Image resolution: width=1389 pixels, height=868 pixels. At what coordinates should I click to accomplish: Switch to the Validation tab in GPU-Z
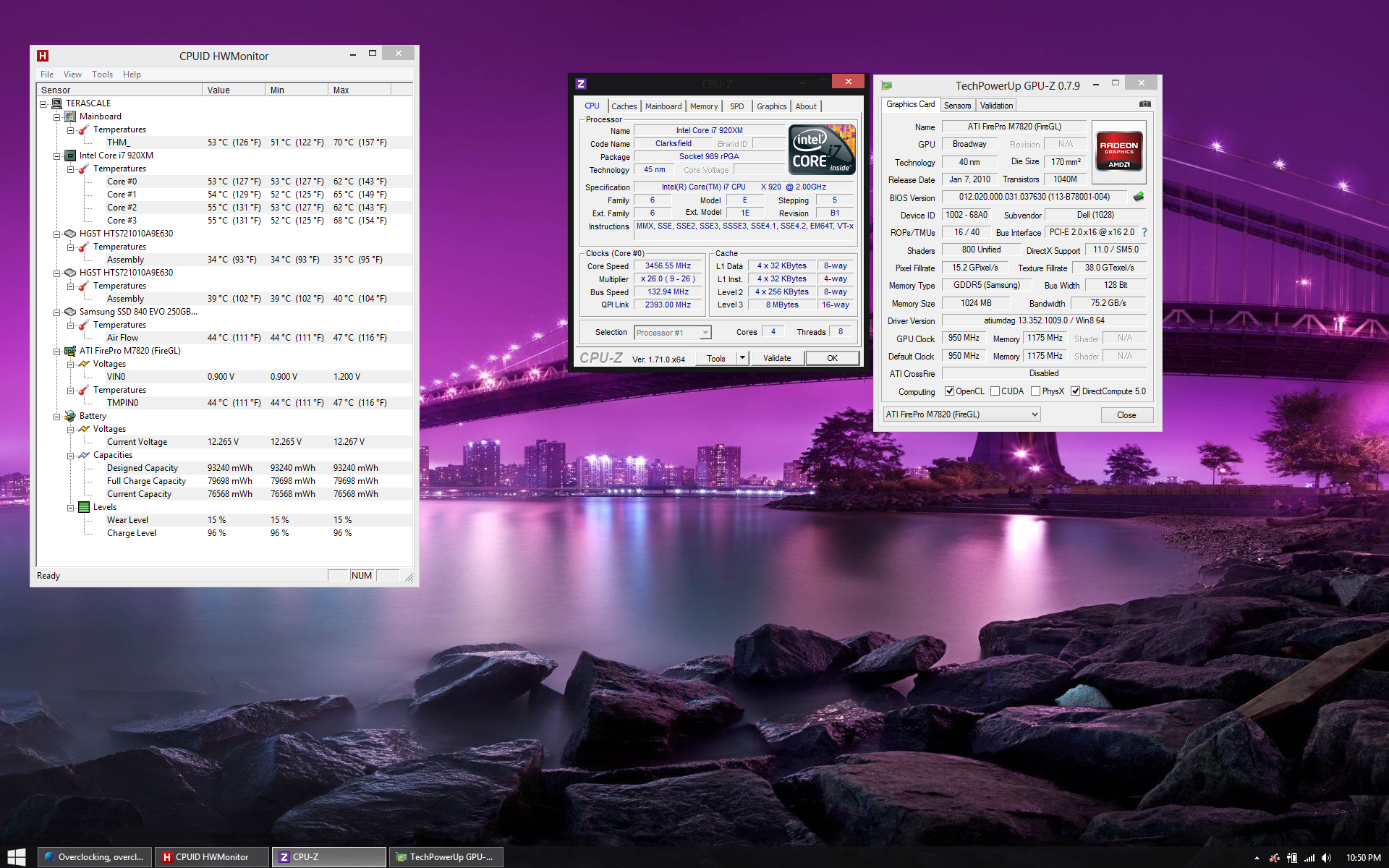pyautogui.click(x=996, y=106)
